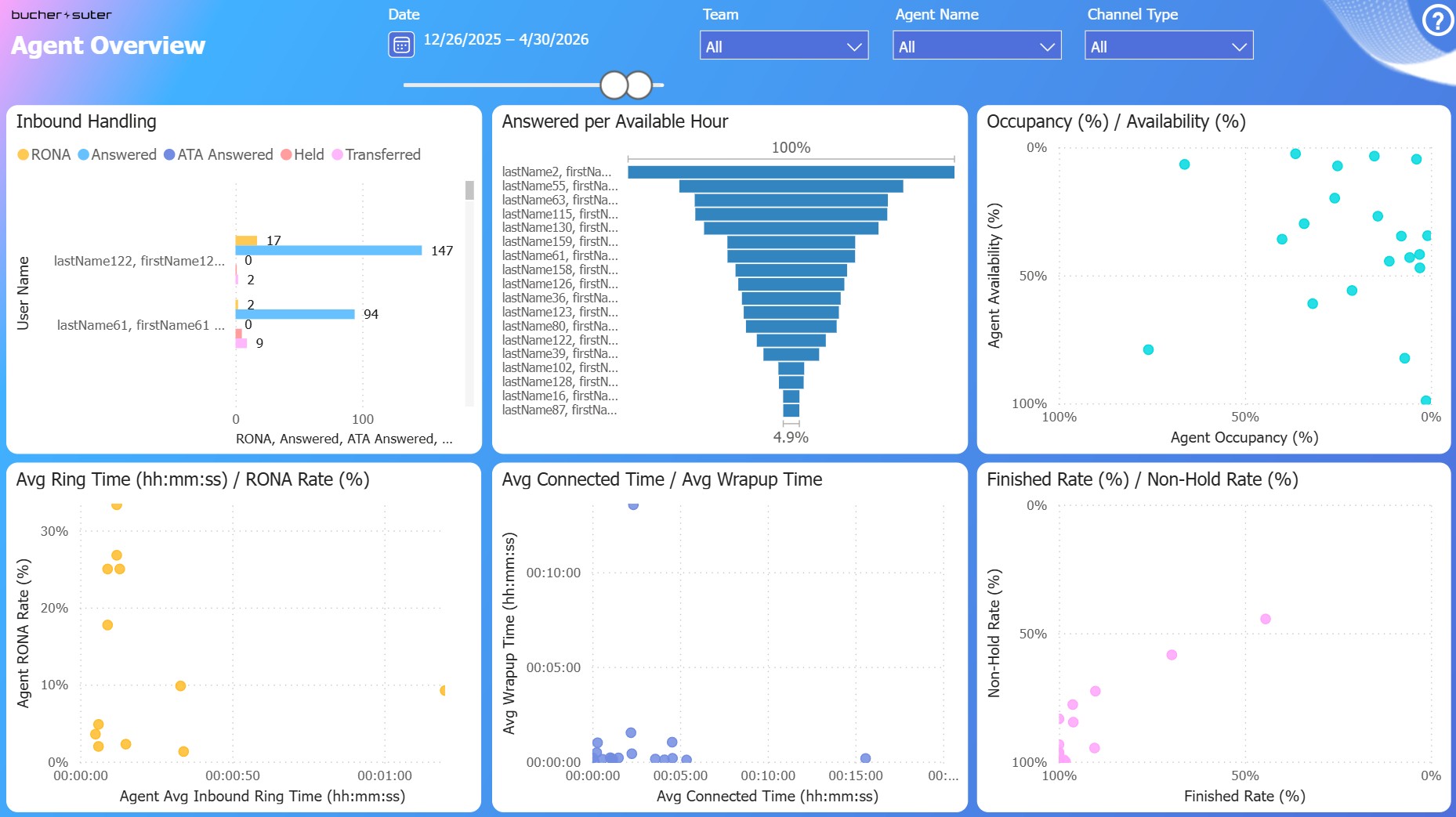Open the Agent Name dropdown
This screenshot has height=817, width=1456.
coord(976,46)
